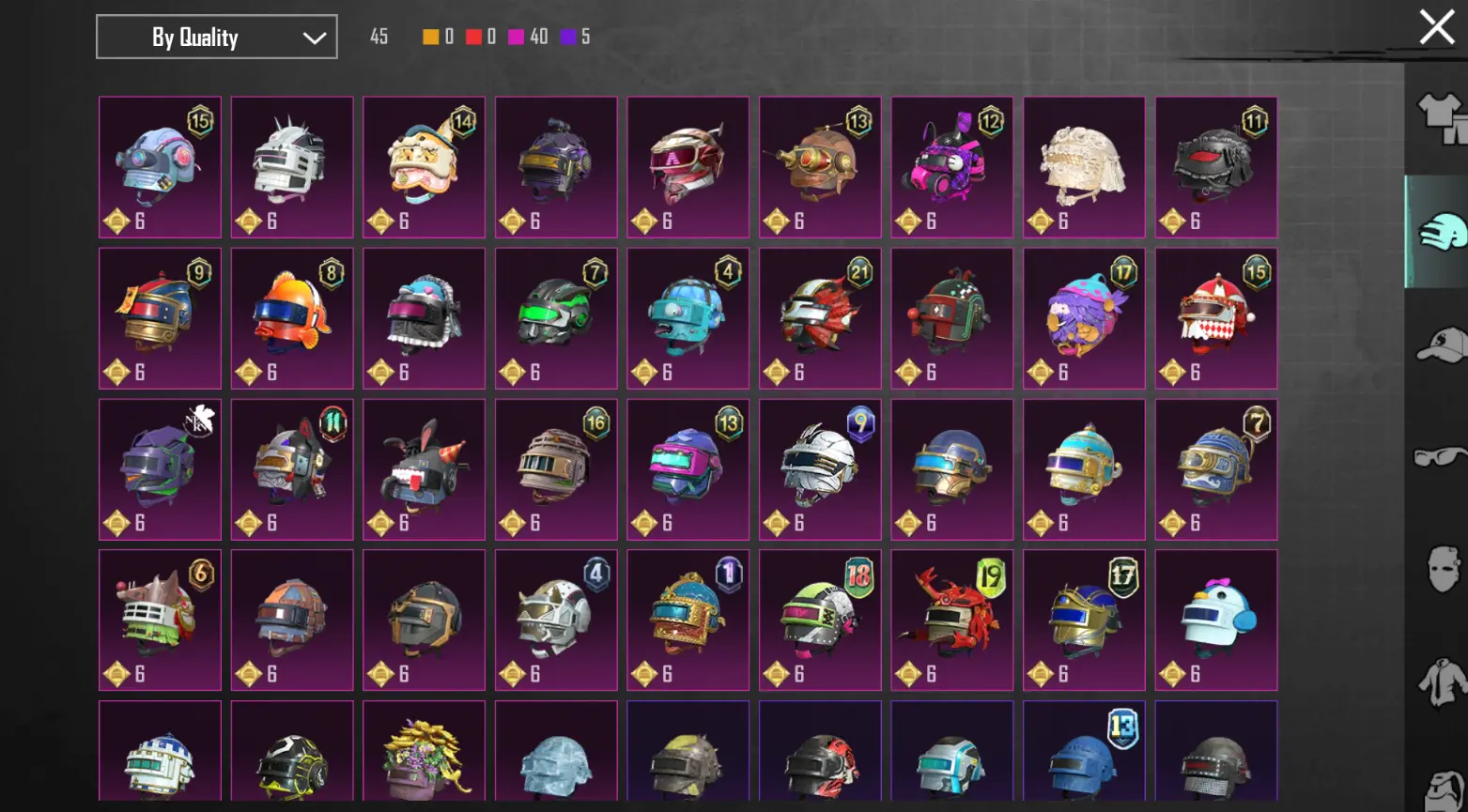Open the jacket category icon
Viewport: 1468px width, 812px height.
click(x=1444, y=682)
